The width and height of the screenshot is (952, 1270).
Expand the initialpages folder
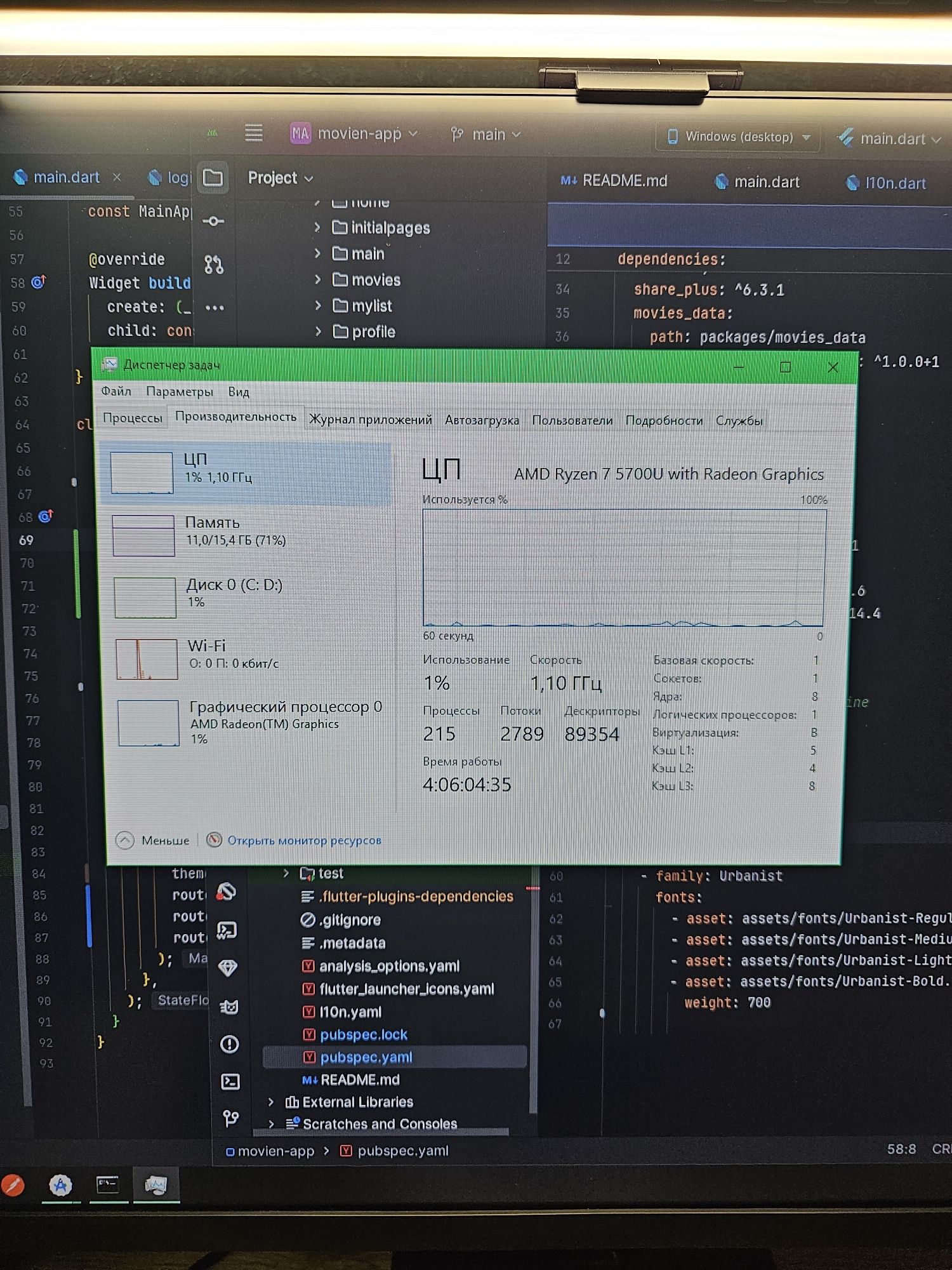(317, 227)
